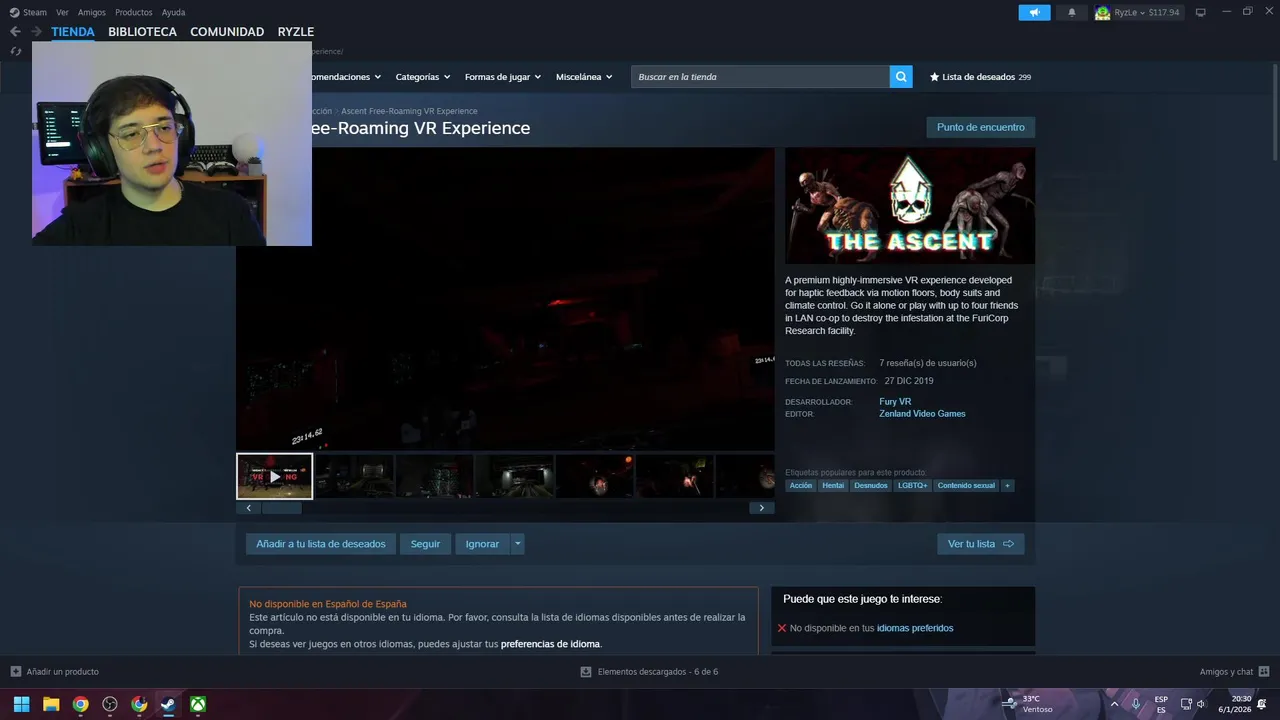Play the first video trailer thumbnail
The height and width of the screenshot is (720, 1280).
[x=275, y=476]
